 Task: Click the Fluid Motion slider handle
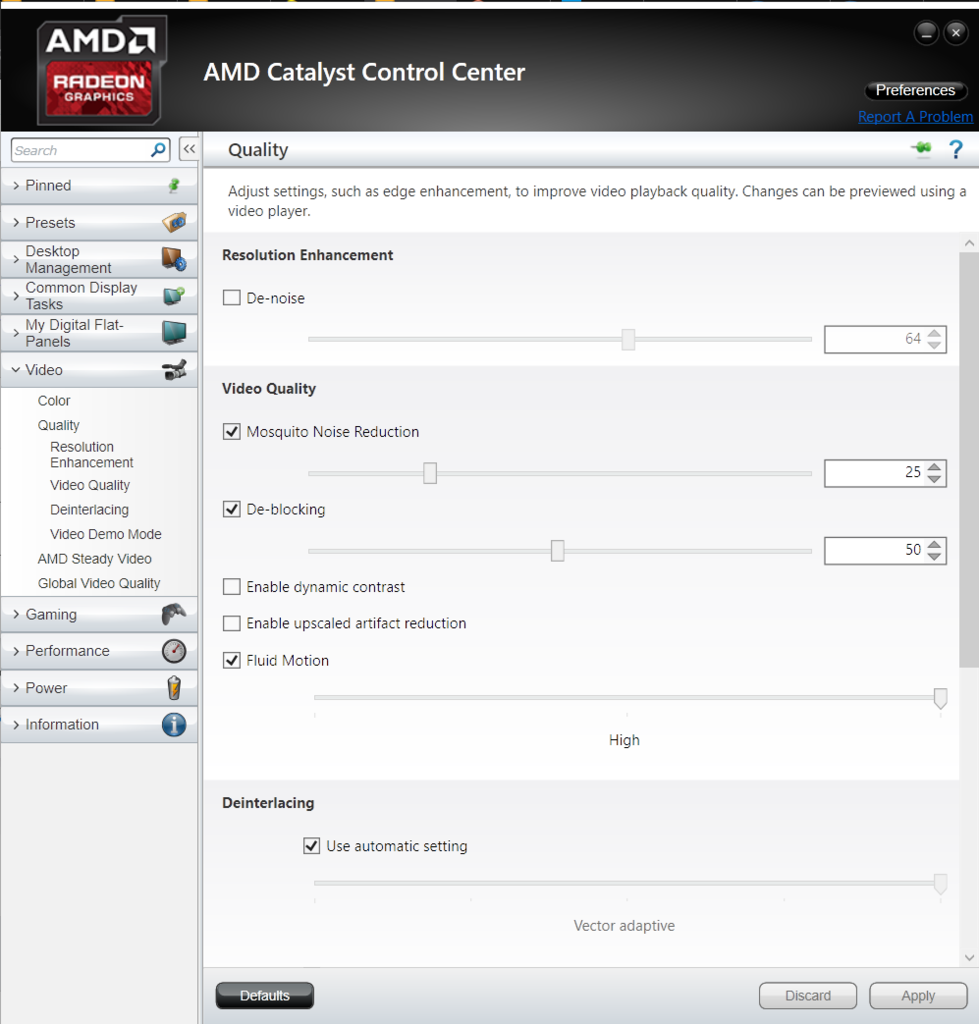(940, 698)
